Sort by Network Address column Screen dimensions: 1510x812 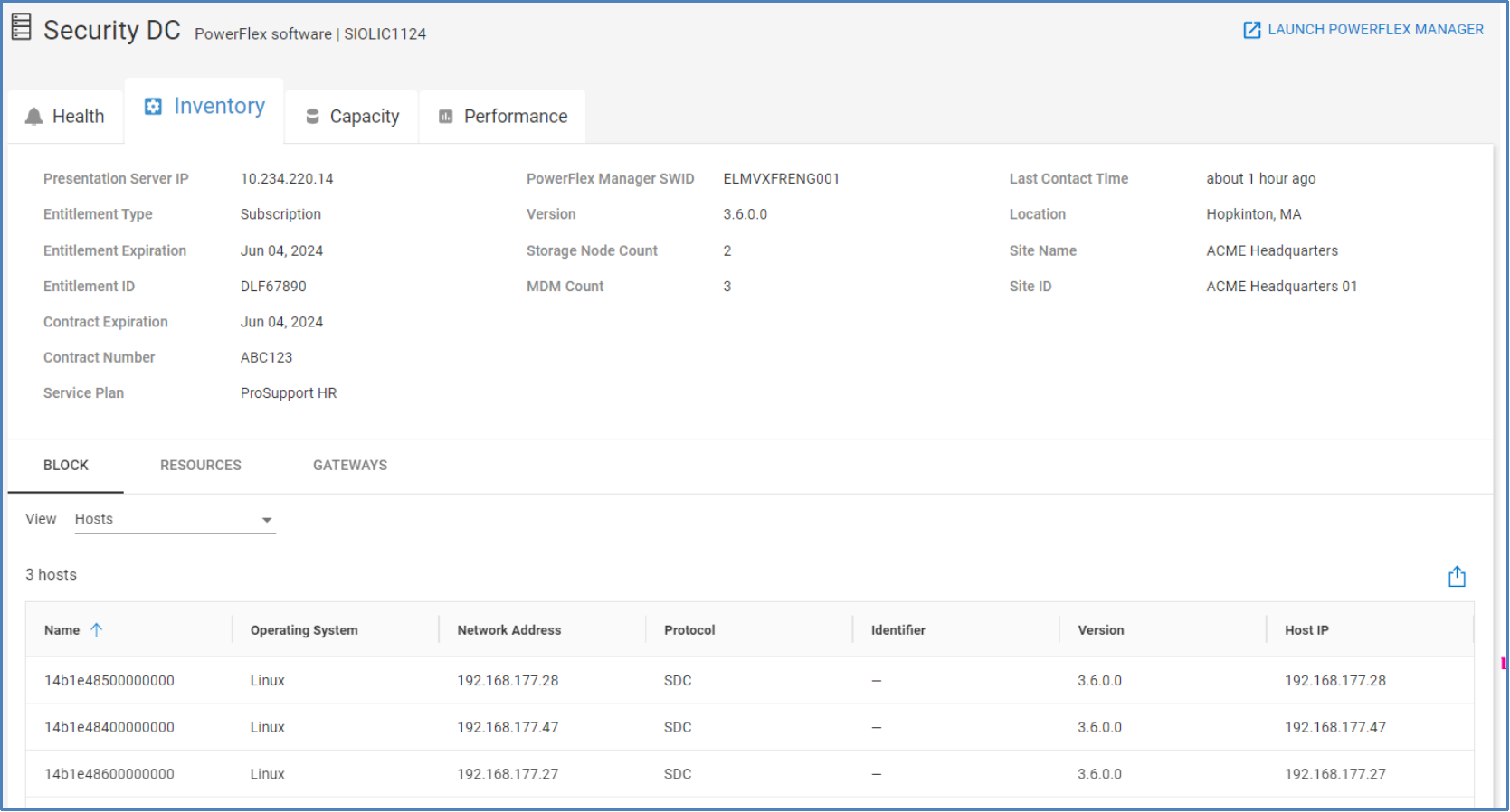click(509, 630)
